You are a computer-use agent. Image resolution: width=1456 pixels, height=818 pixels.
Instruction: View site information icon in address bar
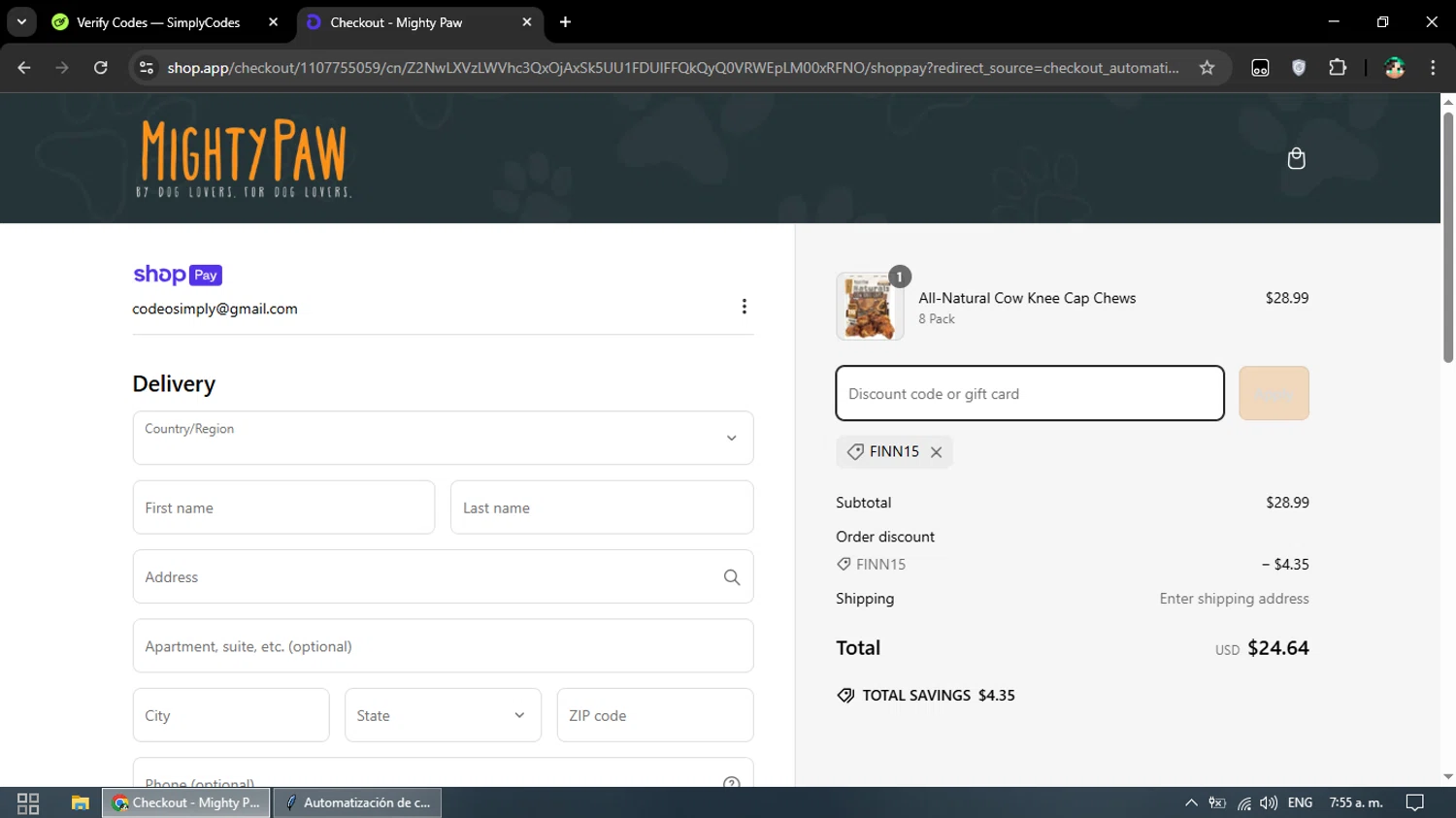pyautogui.click(x=147, y=68)
